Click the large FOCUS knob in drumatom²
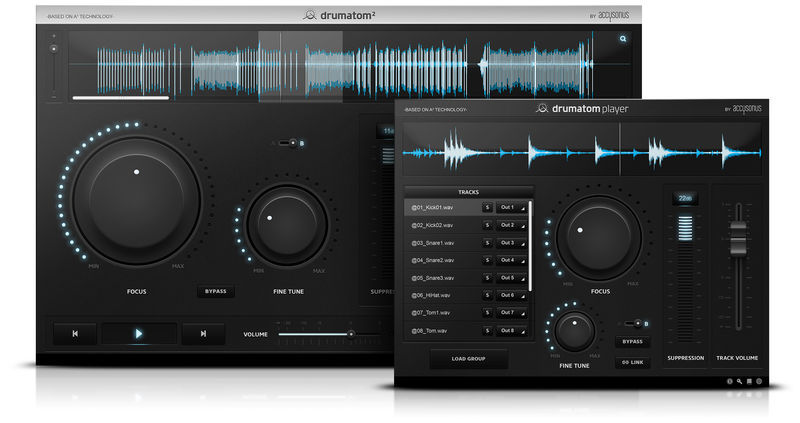 tap(136, 200)
